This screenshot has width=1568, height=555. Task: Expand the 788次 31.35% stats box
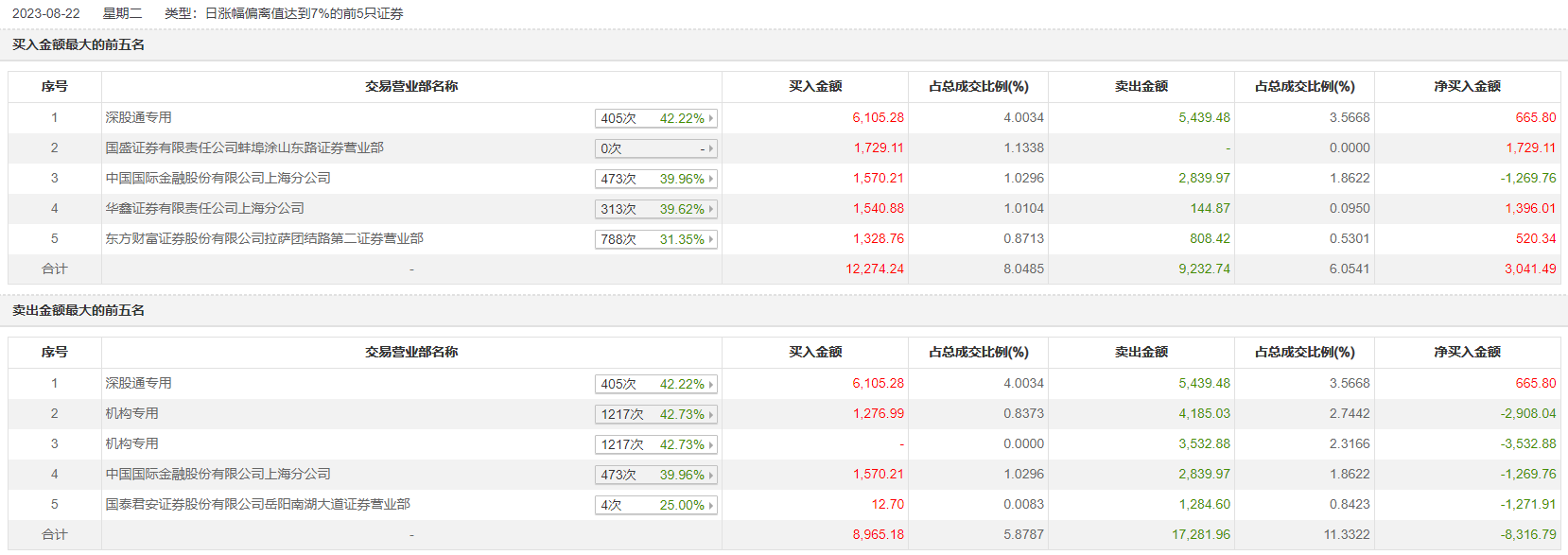click(655, 239)
